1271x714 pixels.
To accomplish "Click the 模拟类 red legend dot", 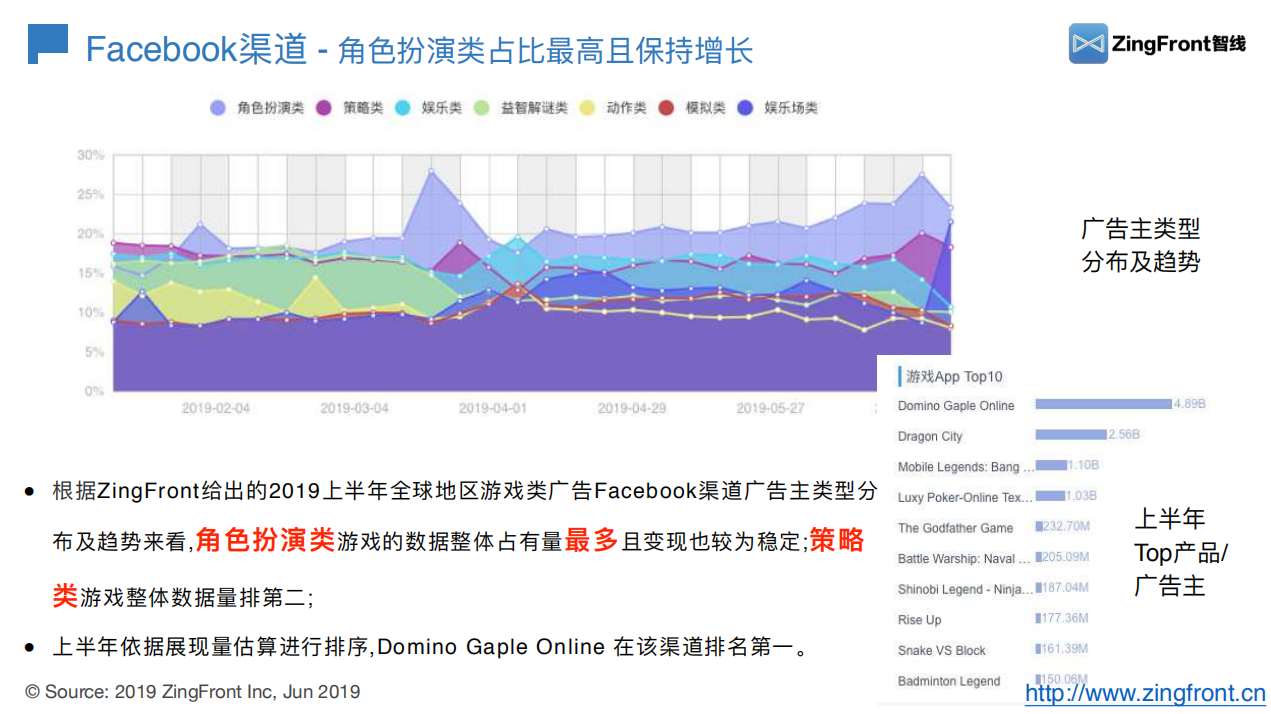I will pyautogui.click(x=666, y=108).
